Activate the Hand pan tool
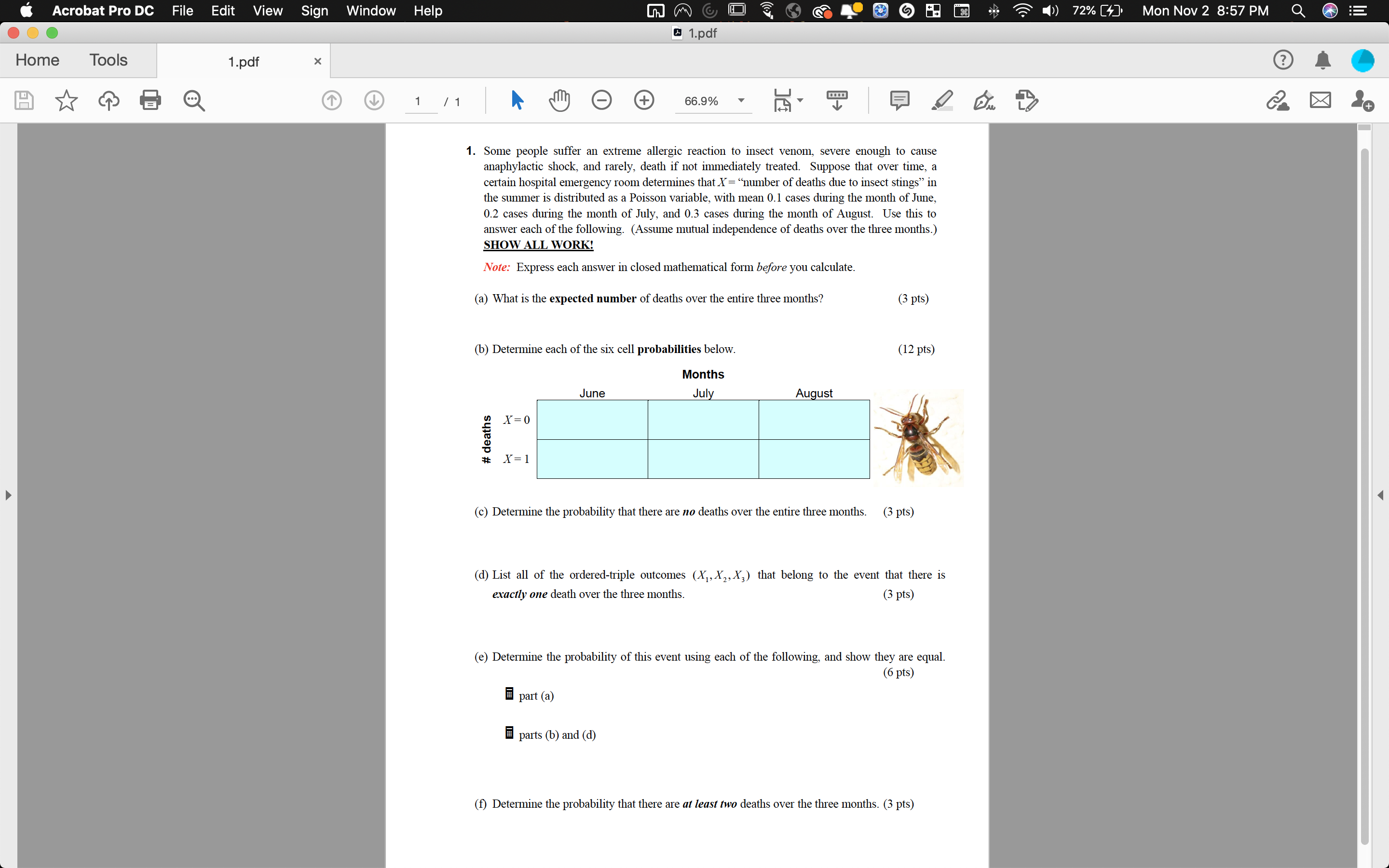The height and width of the screenshot is (868, 1389). pos(559,100)
